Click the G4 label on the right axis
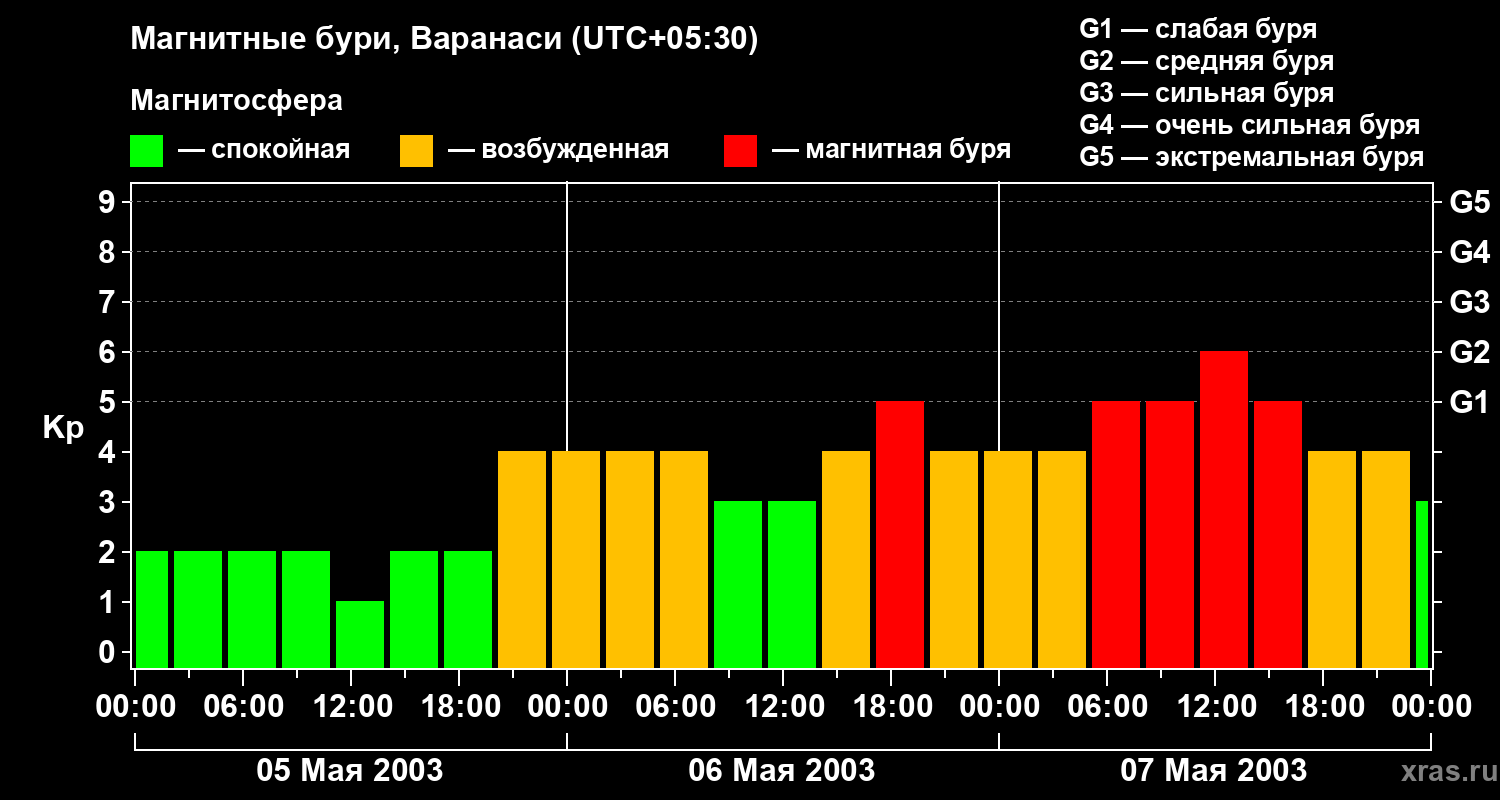Viewport: 1500px width, 800px height. click(x=1469, y=252)
